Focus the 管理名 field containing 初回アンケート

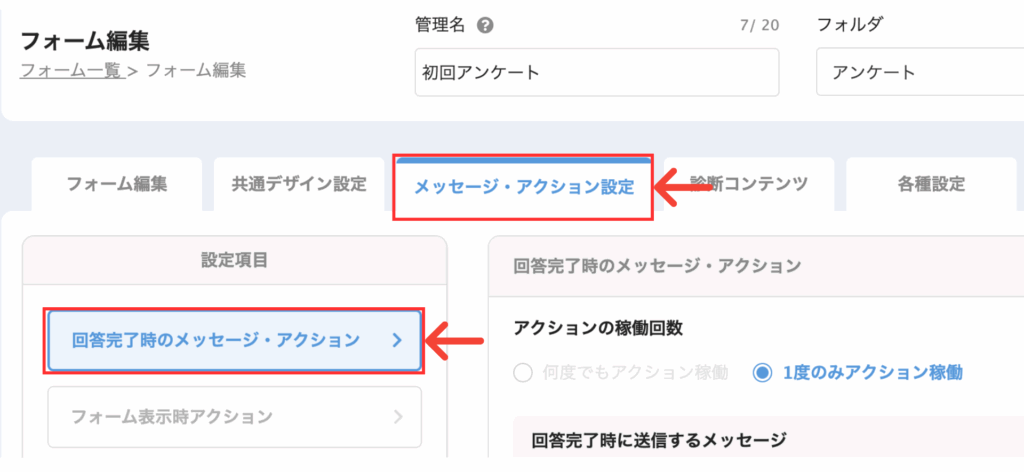pos(597,72)
